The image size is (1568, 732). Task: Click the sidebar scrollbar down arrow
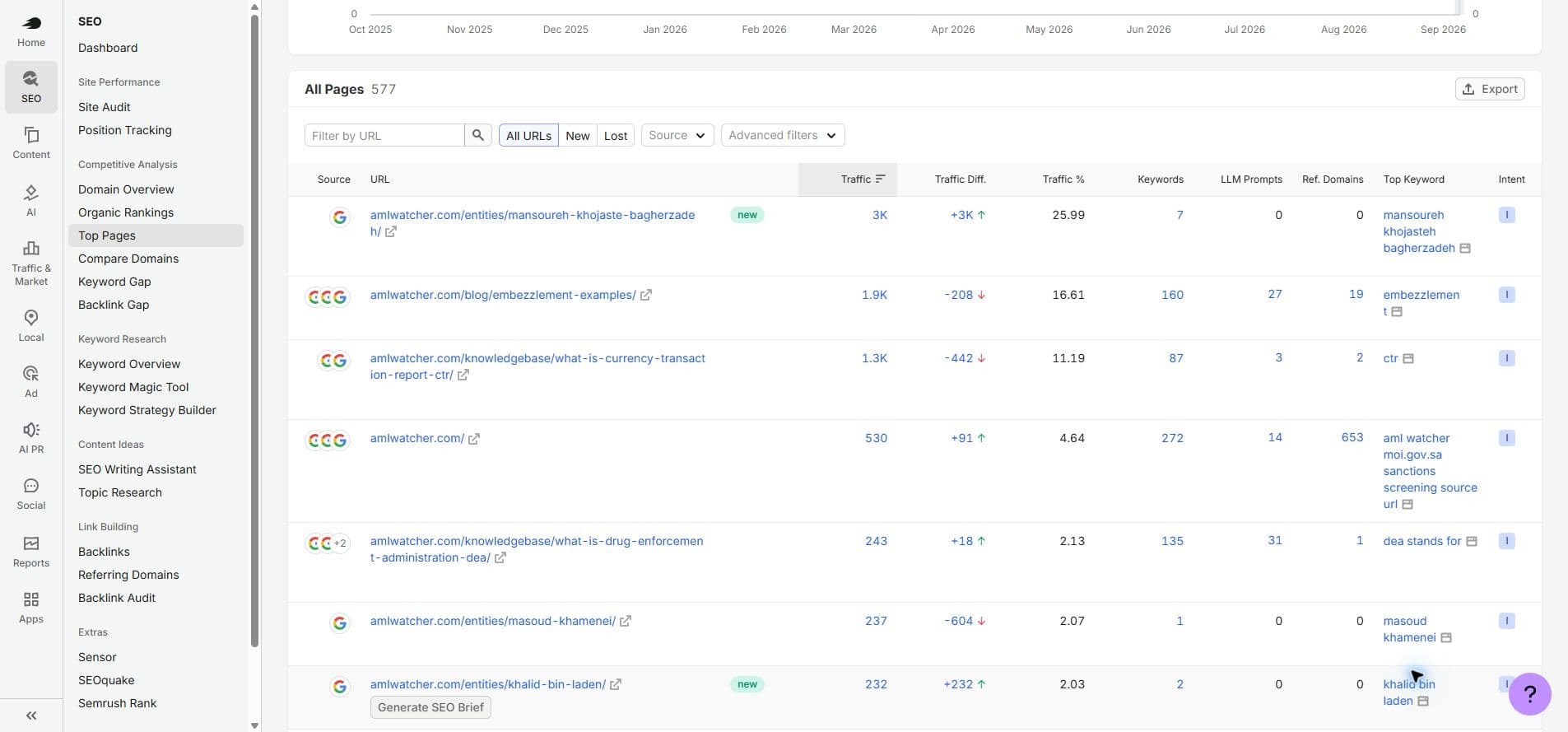tap(254, 725)
